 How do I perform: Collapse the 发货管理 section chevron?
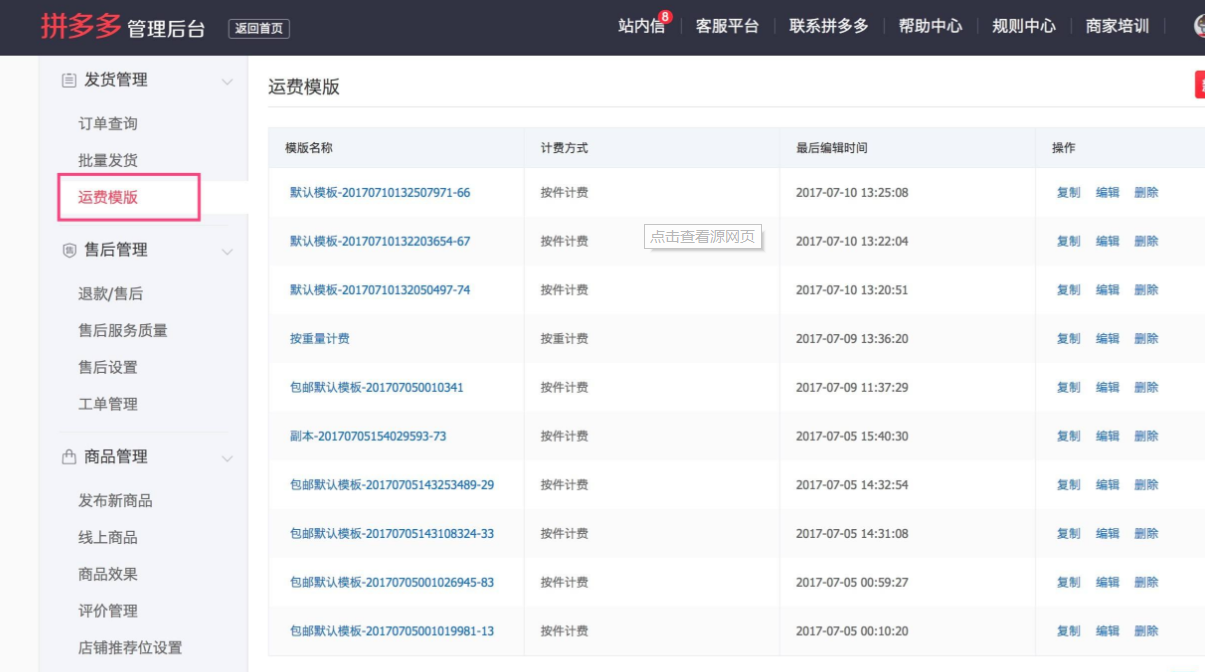click(x=227, y=81)
